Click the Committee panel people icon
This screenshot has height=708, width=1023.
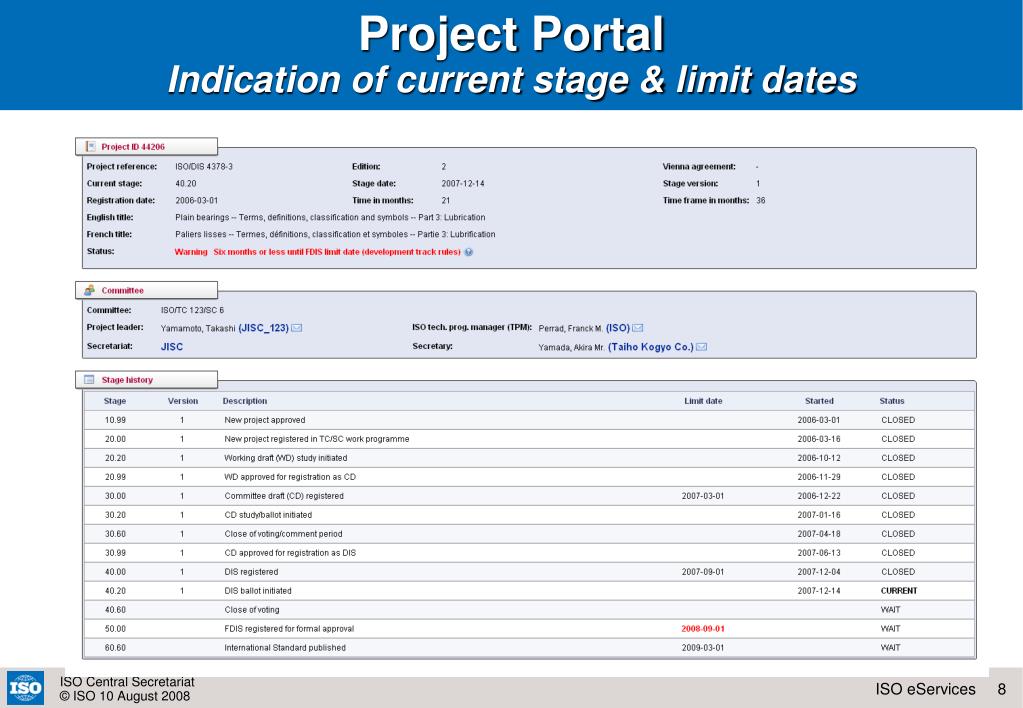[x=90, y=290]
